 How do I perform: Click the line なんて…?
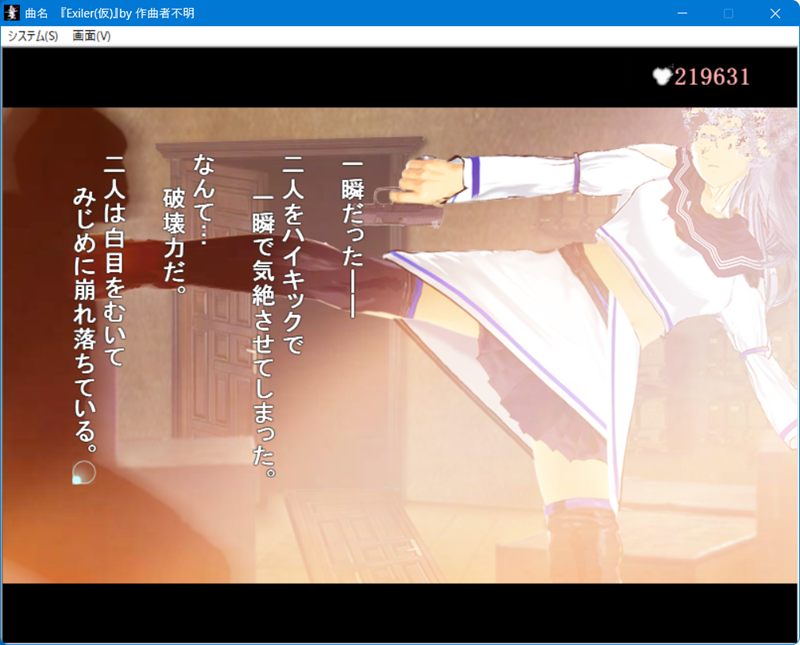pyautogui.click(x=205, y=201)
